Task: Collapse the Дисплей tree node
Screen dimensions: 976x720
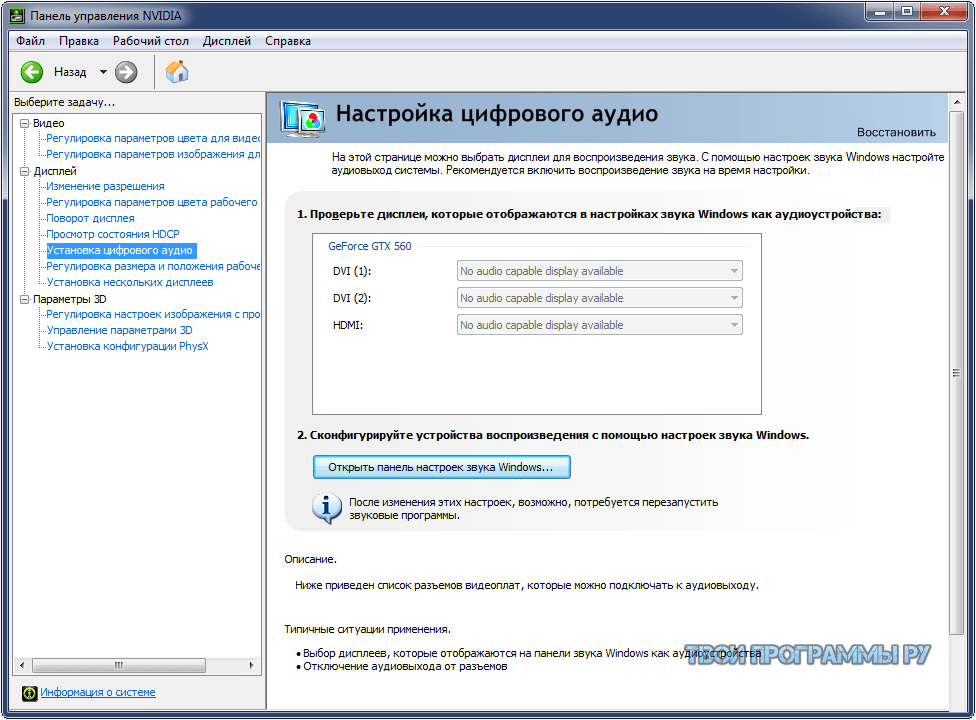Action: [25, 171]
